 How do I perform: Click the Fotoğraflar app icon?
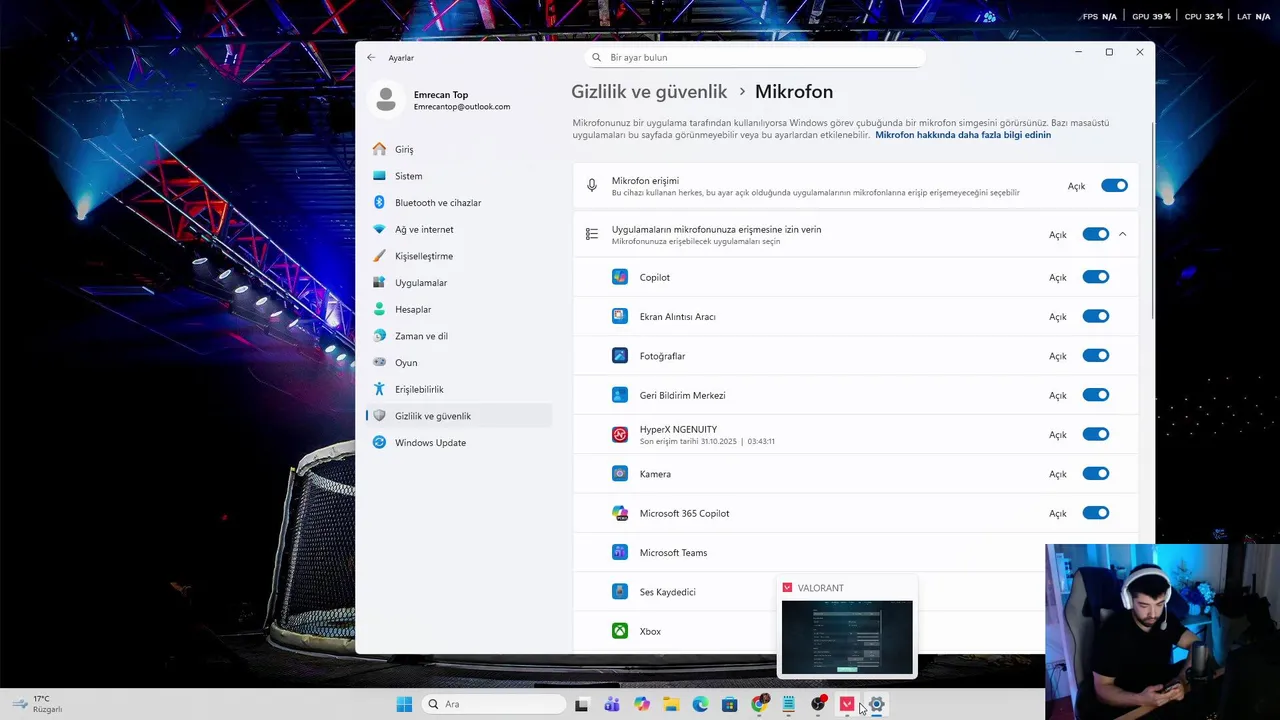coord(620,356)
